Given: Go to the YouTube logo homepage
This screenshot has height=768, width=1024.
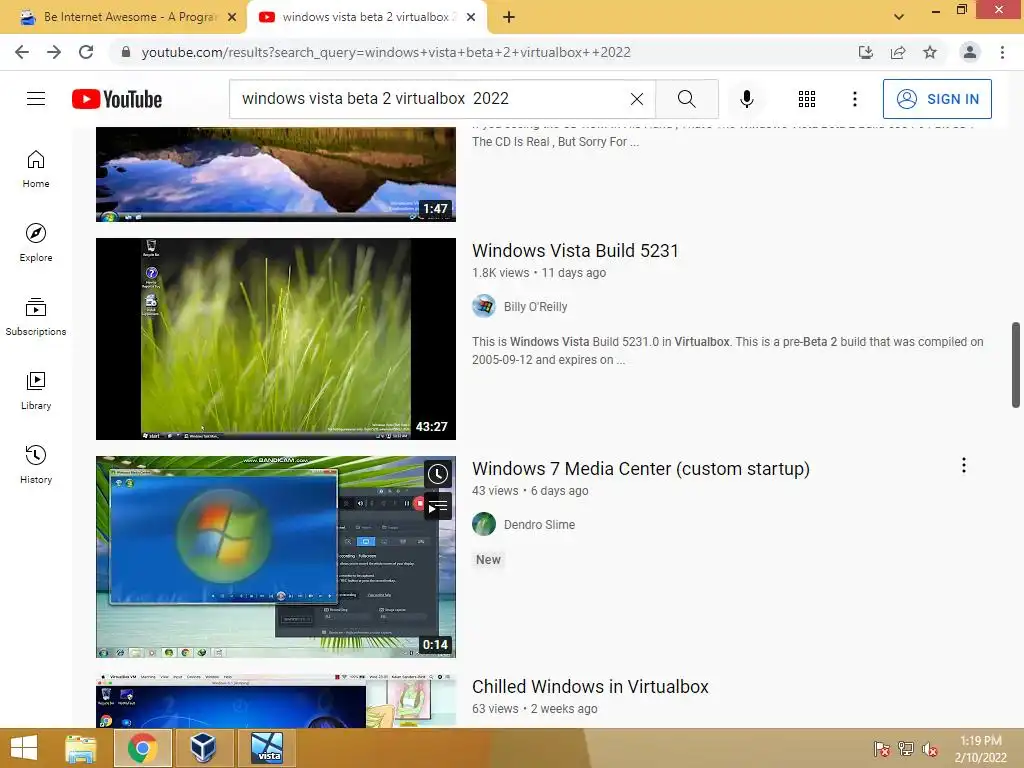Looking at the screenshot, I should pyautogui.click(x=117, y=99).
